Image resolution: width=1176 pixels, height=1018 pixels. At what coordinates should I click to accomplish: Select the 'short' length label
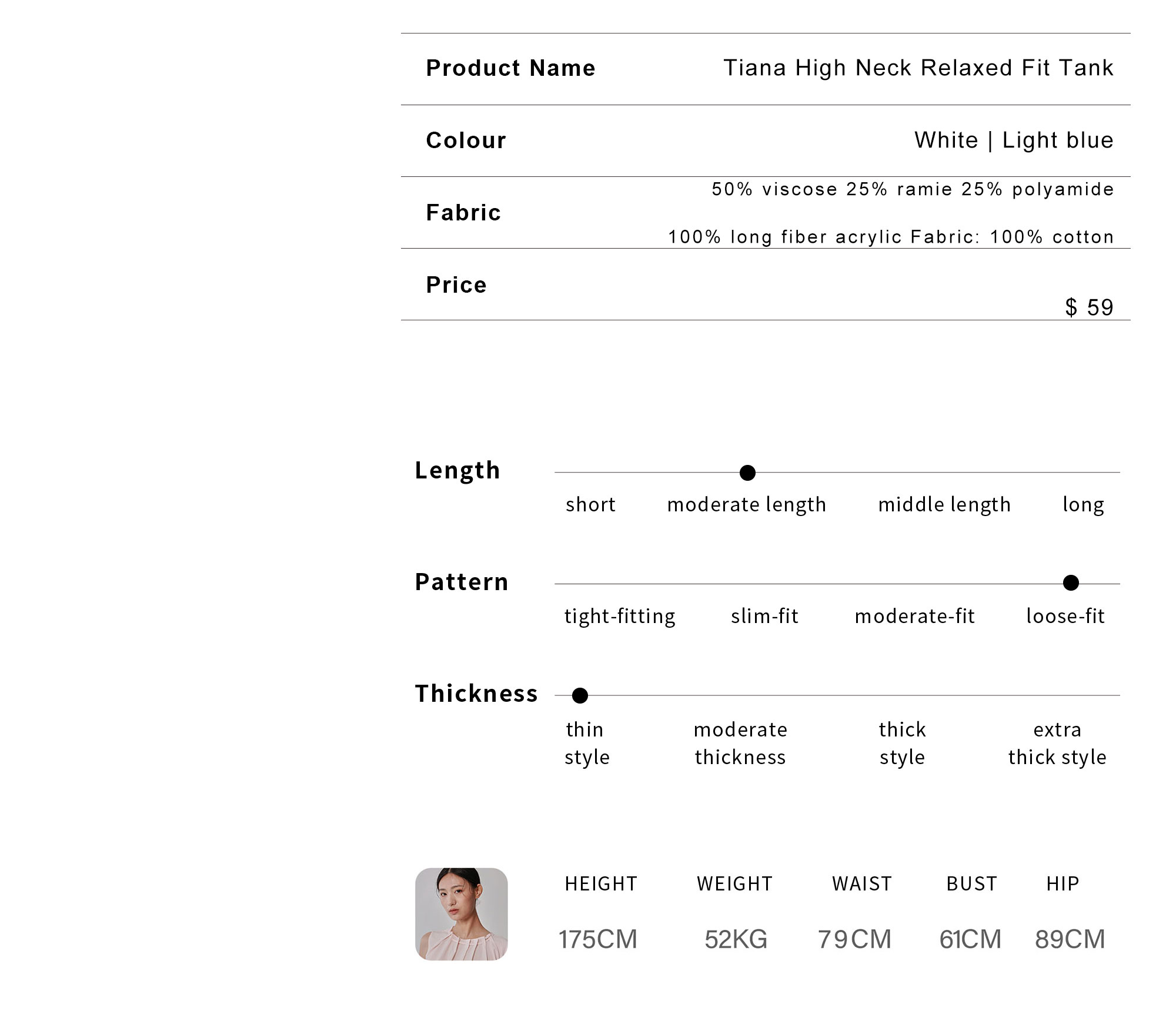tap(590, 504)
